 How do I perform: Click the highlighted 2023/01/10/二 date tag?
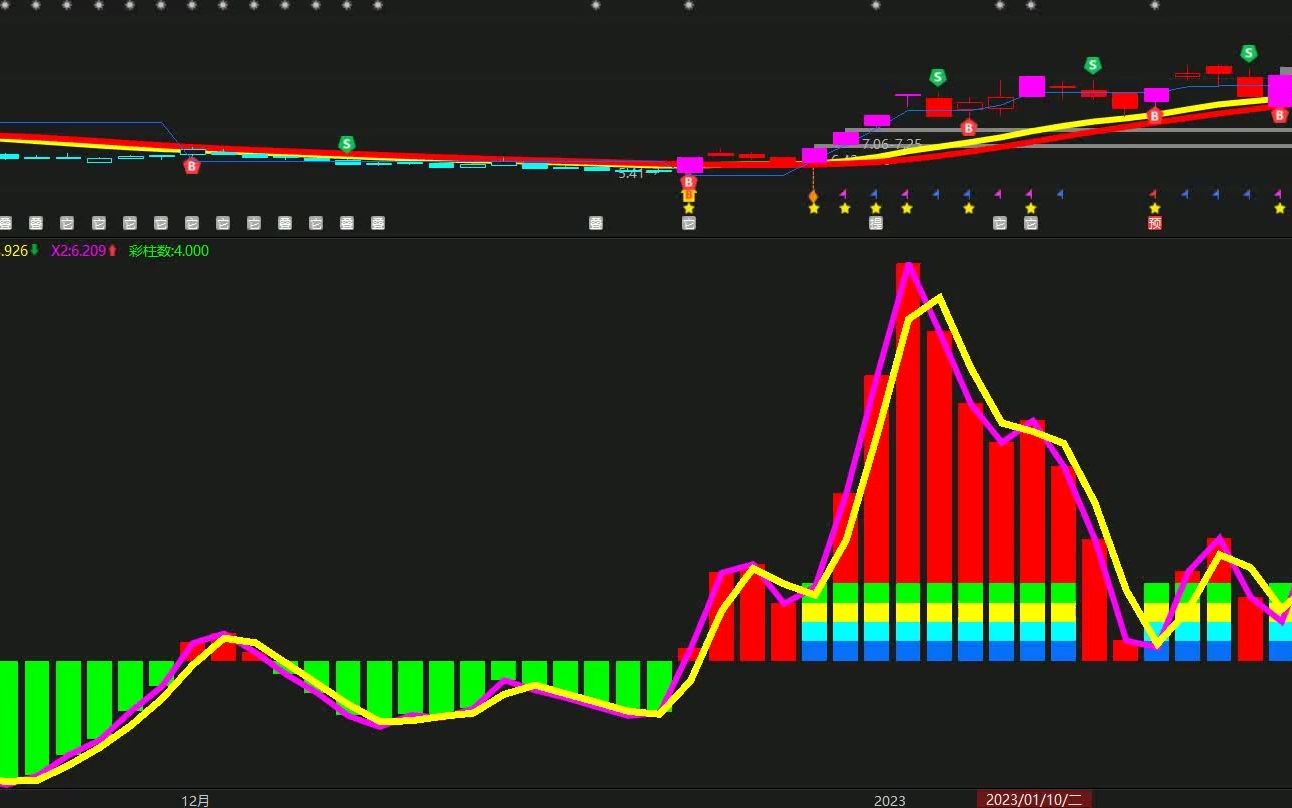(x=1034, y=799)
